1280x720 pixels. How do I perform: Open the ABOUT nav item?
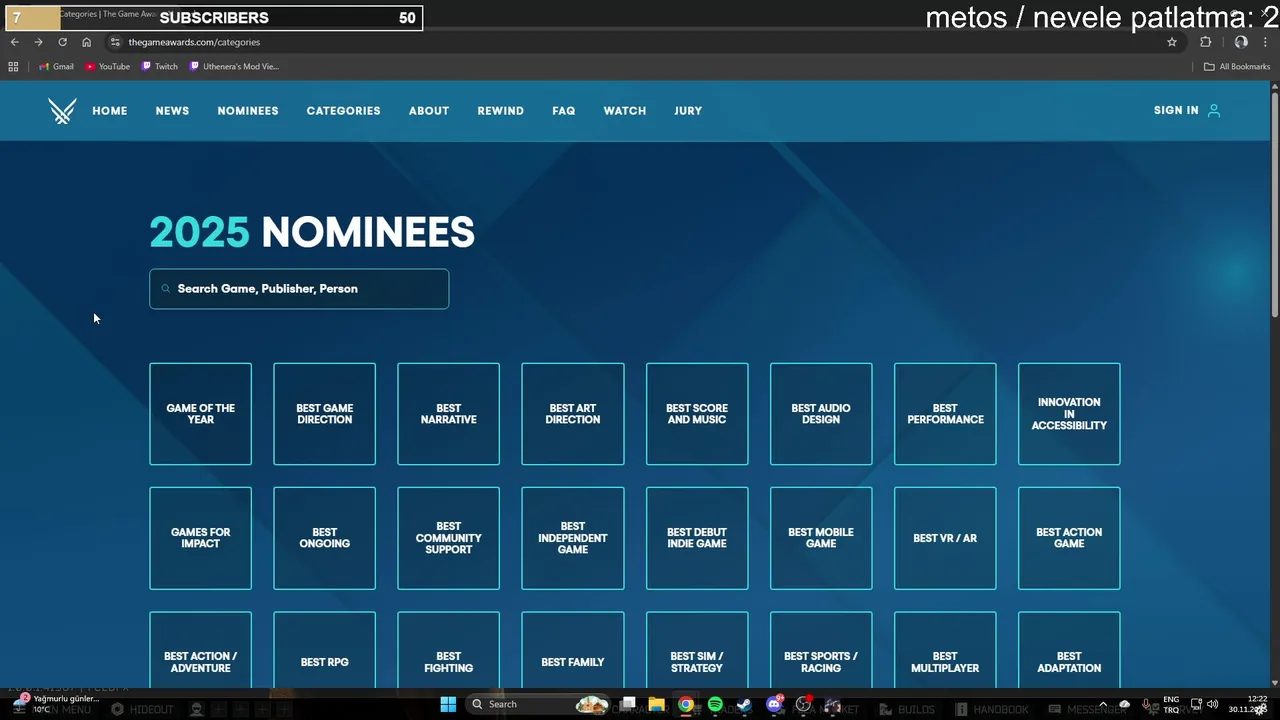[429, 111]
